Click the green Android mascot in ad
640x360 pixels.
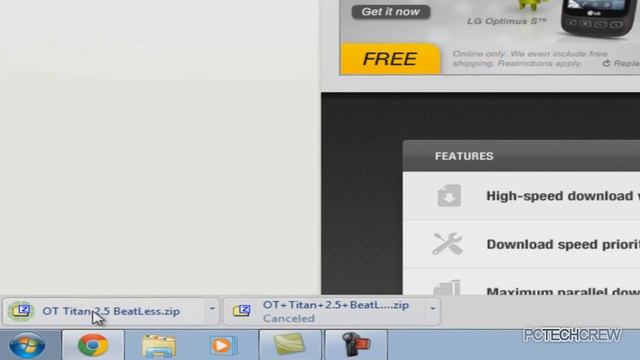point(533,5)
